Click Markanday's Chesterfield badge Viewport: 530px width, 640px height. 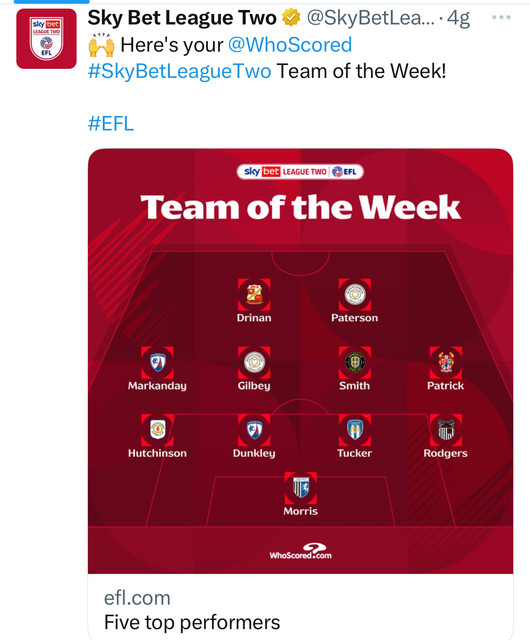(157, 362)
